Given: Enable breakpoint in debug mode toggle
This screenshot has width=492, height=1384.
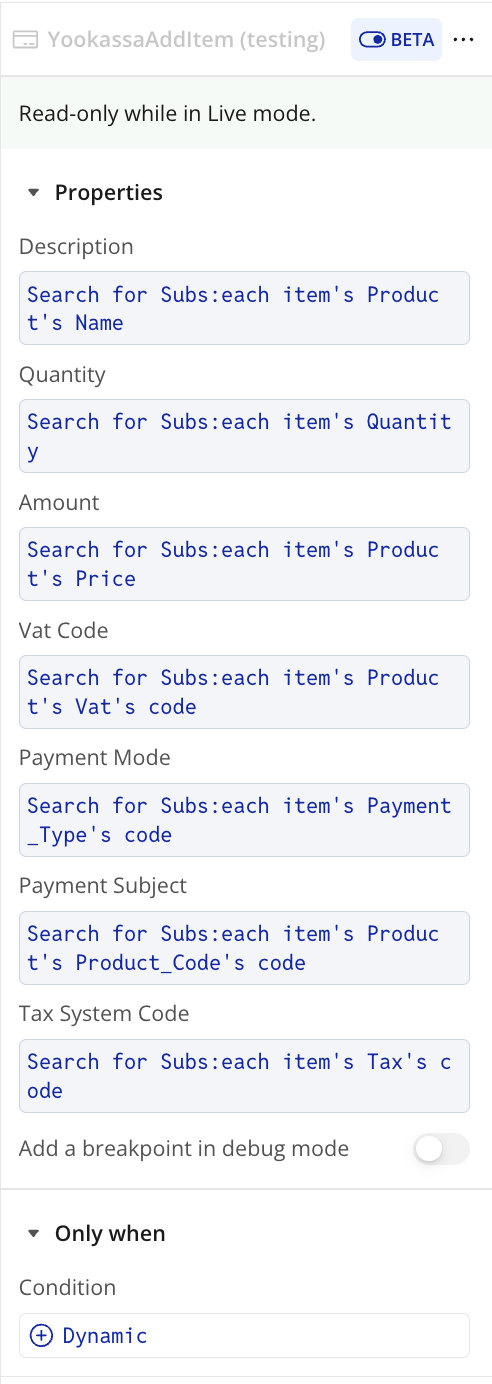Looking at the screenshot, I should 442,1149.
